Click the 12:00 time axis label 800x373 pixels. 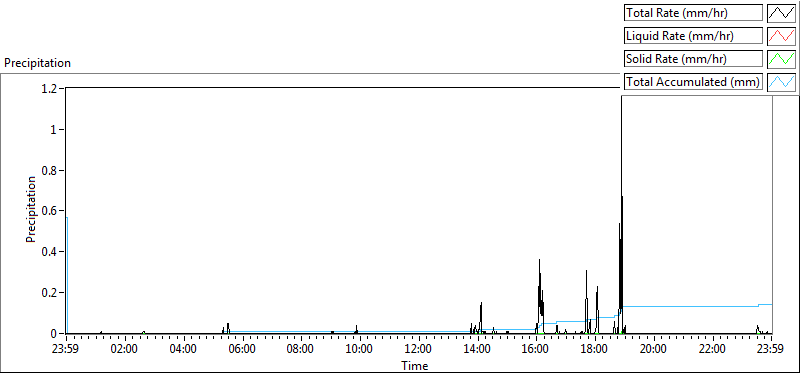pyautogui.click(x=419, y=350)
